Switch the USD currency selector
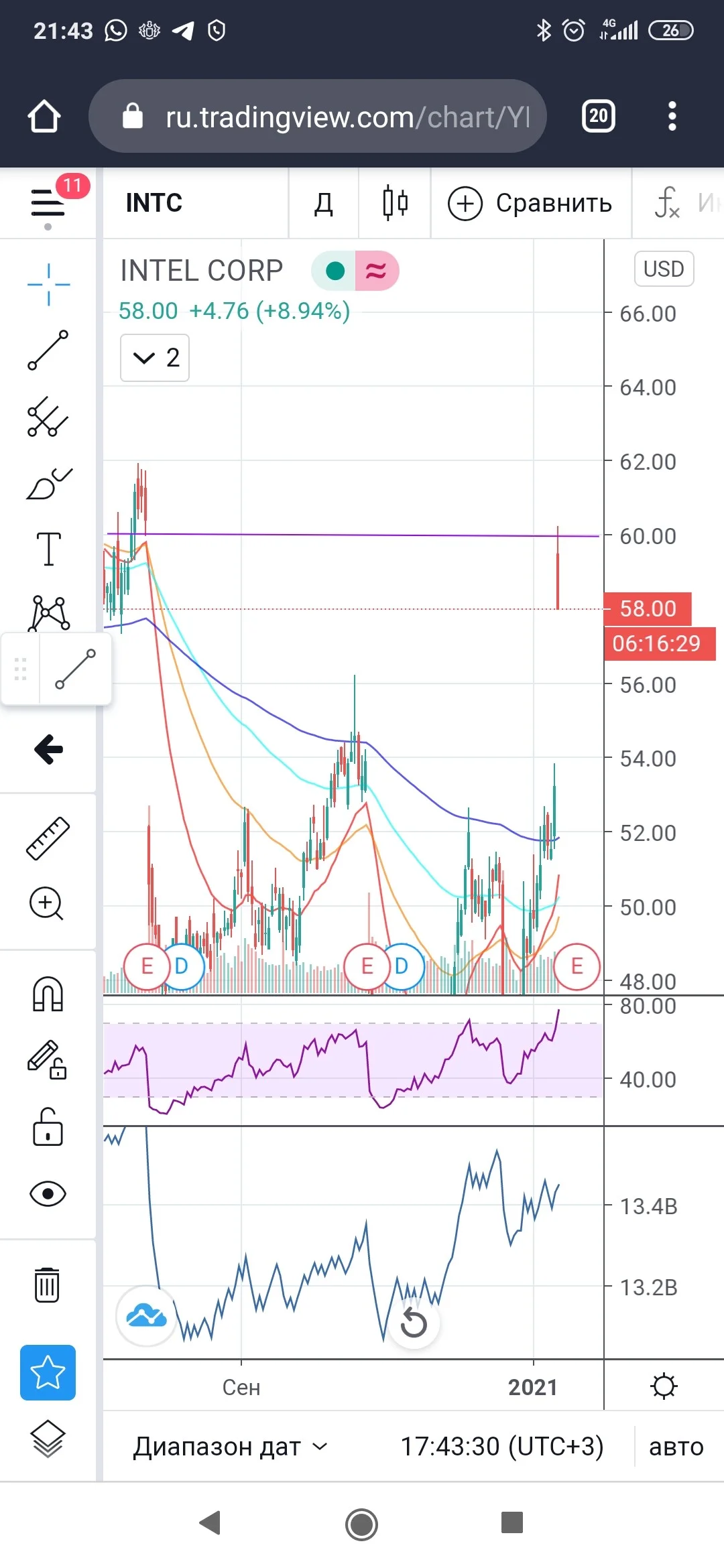The width and height of the screenshot is (724, 1568). click(664, 269)
